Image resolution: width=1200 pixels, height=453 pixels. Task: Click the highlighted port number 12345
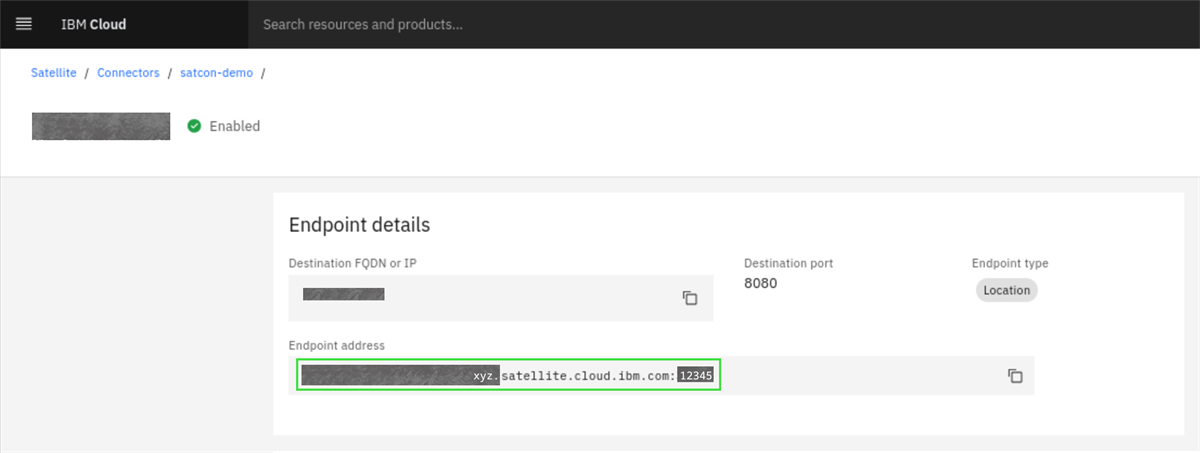click(695, 376)
